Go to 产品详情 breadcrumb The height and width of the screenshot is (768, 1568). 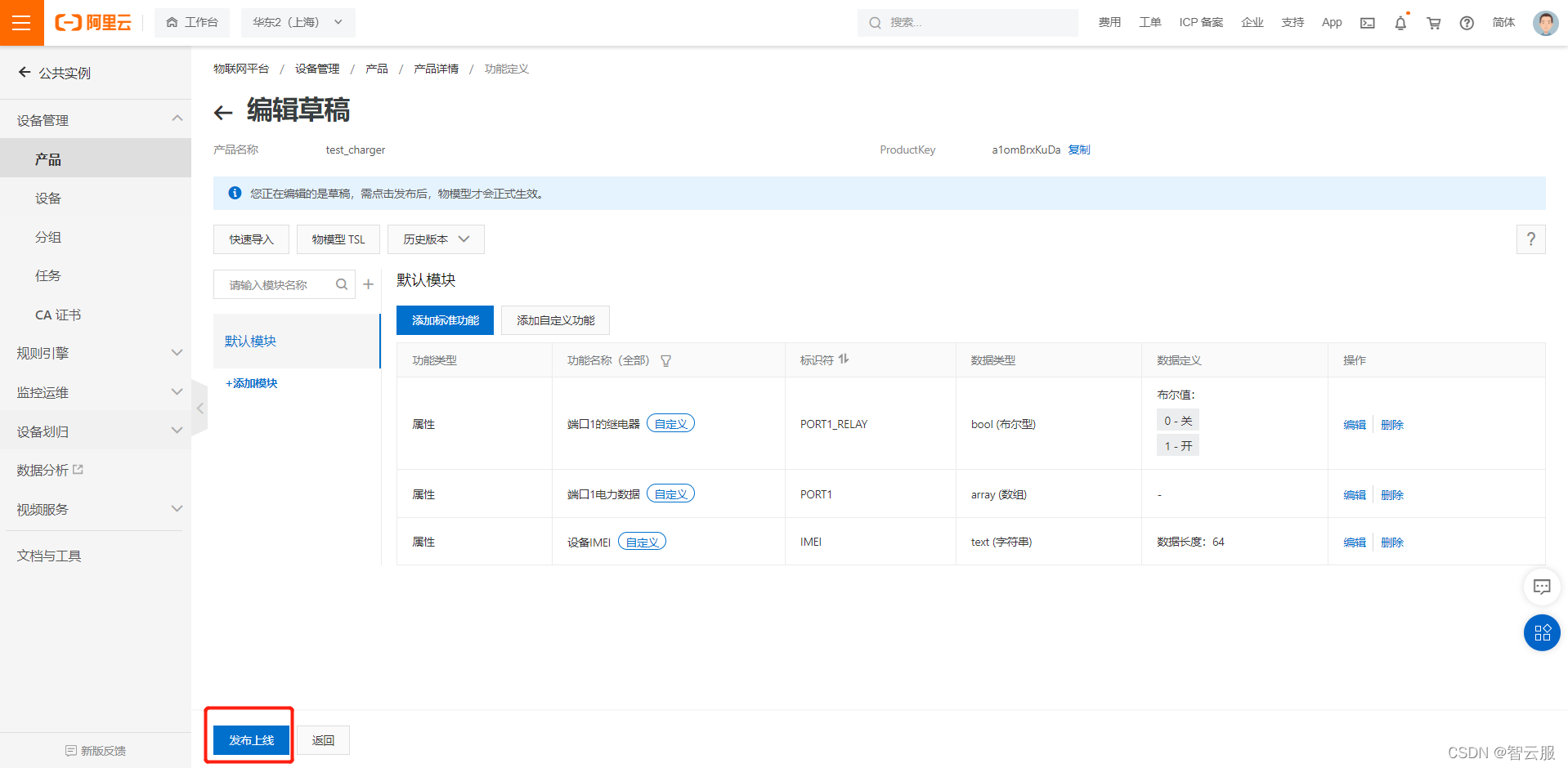[436, 69]
